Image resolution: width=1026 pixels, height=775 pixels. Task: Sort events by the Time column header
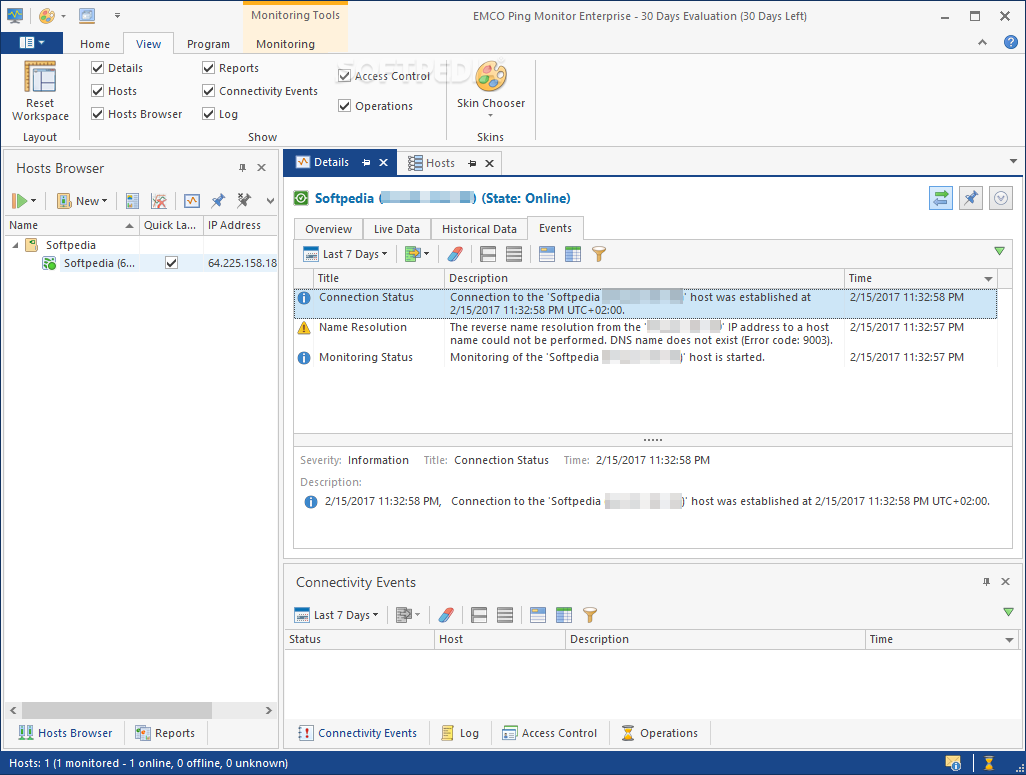click(920, 278)
